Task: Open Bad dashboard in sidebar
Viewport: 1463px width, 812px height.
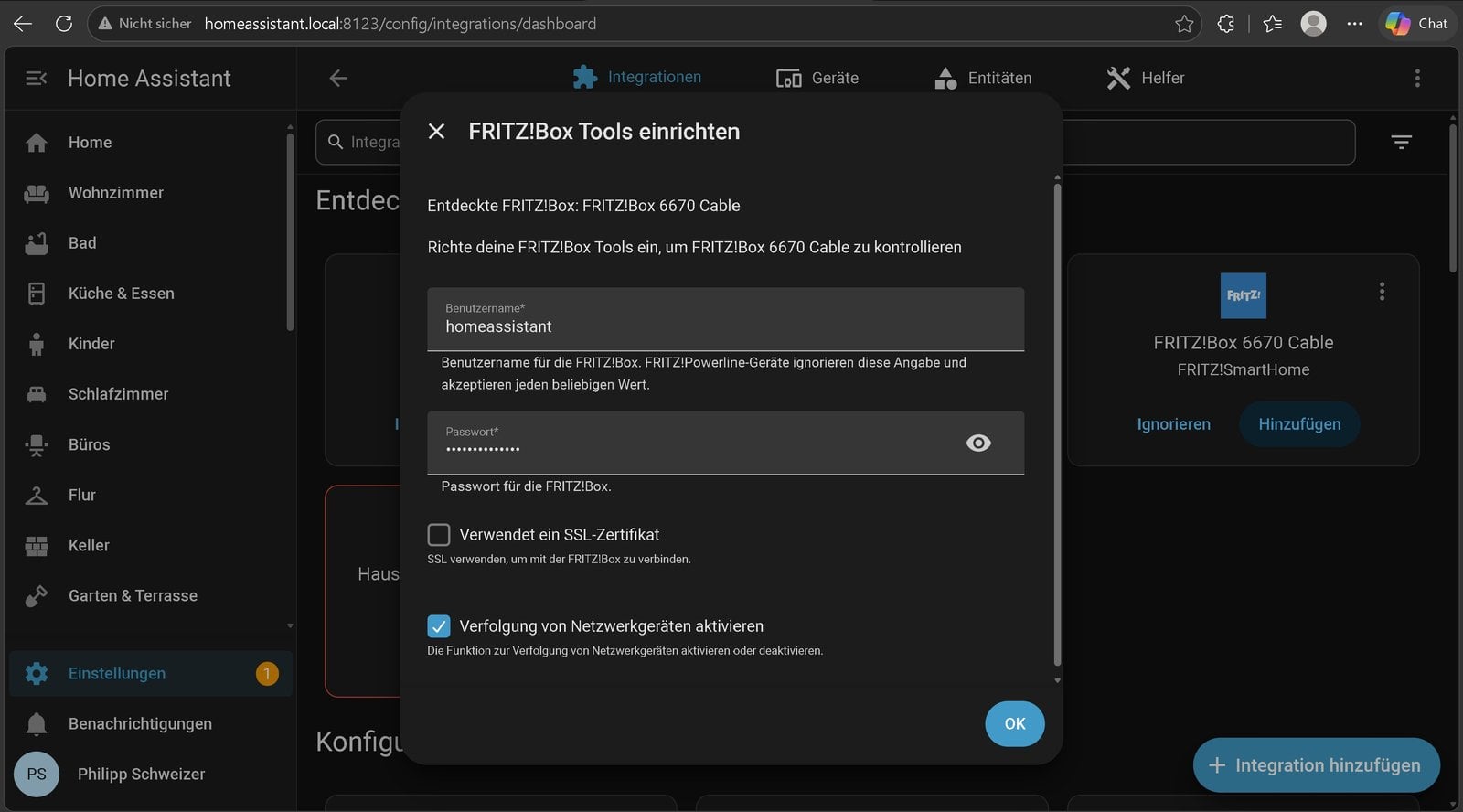Action: (151, 243)
